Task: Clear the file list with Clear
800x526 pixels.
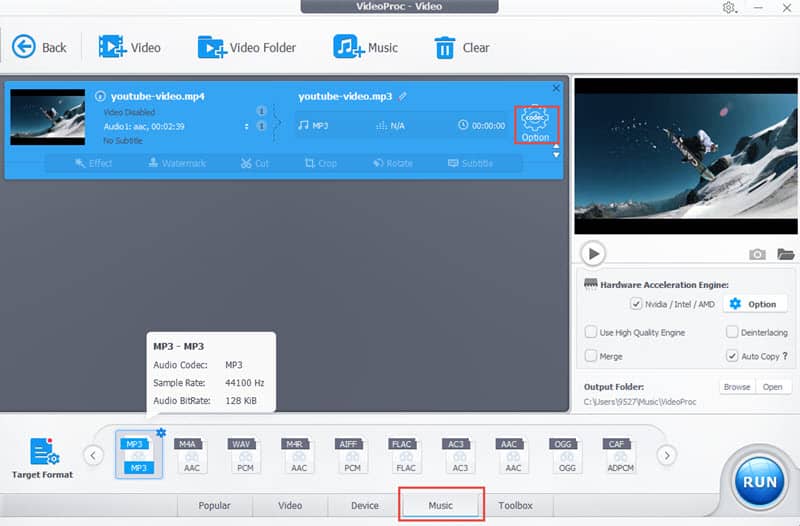Action: click(461, 47)
